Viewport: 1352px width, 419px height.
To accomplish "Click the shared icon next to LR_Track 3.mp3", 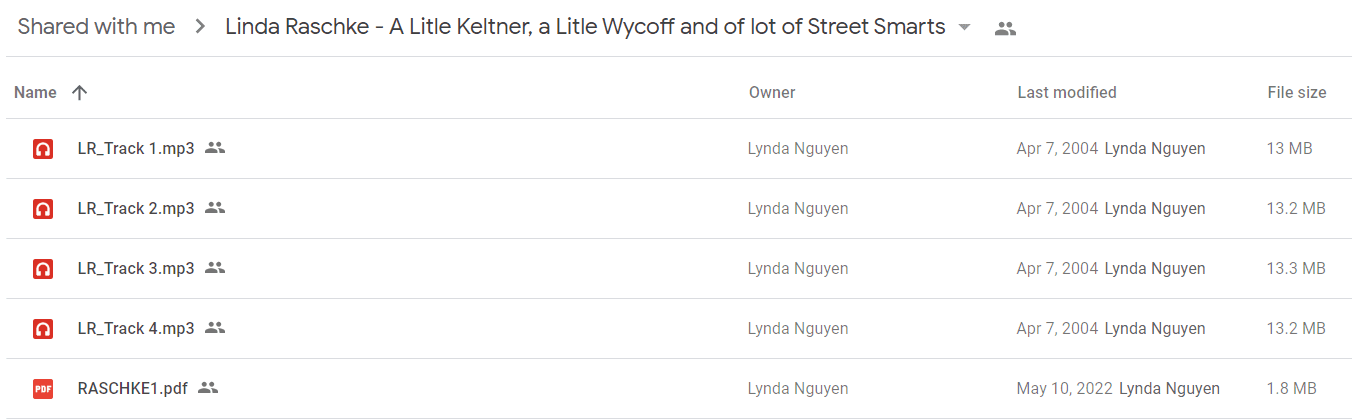I will tap(215, 268).
